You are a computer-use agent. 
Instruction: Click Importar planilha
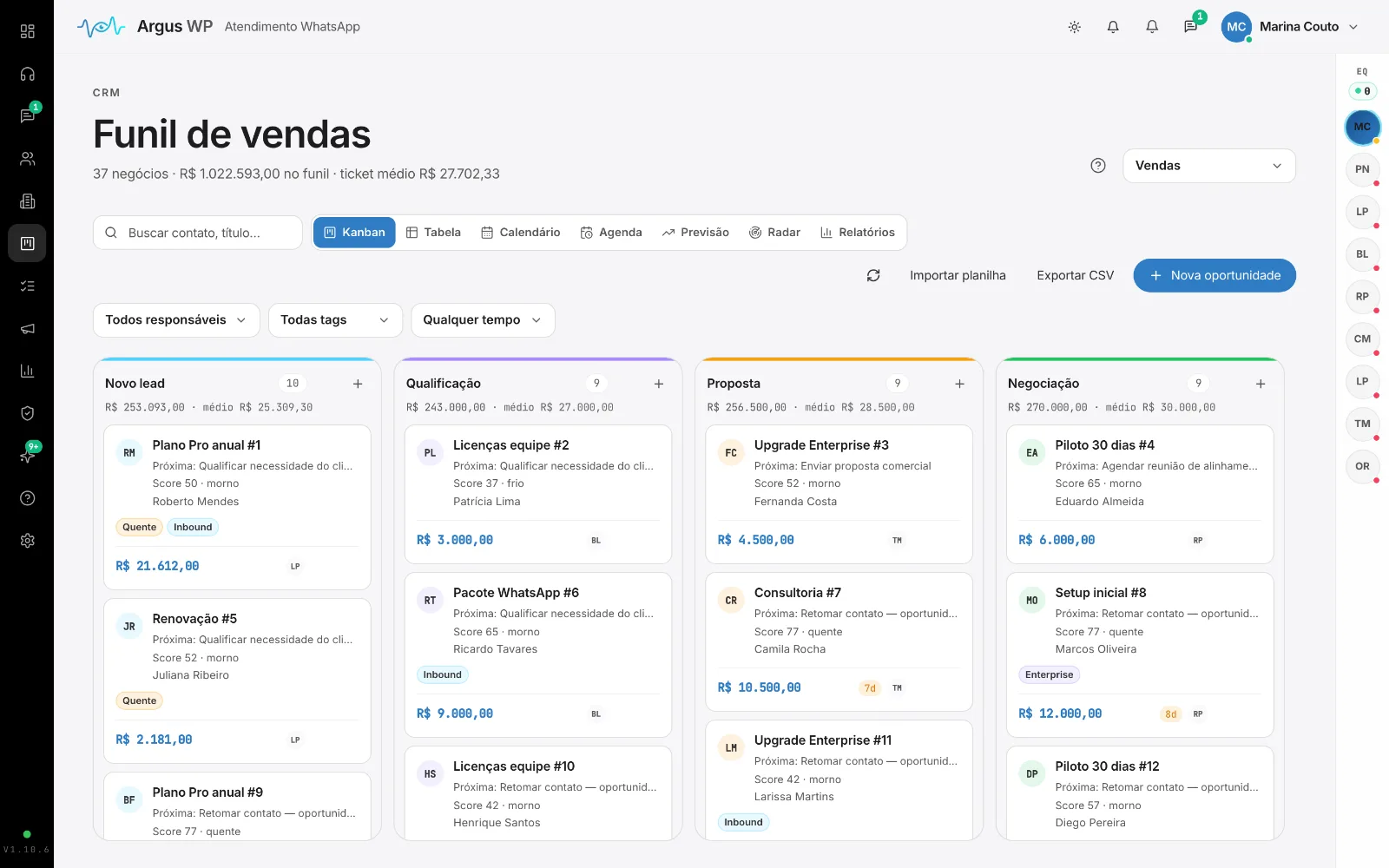(958, 275)
